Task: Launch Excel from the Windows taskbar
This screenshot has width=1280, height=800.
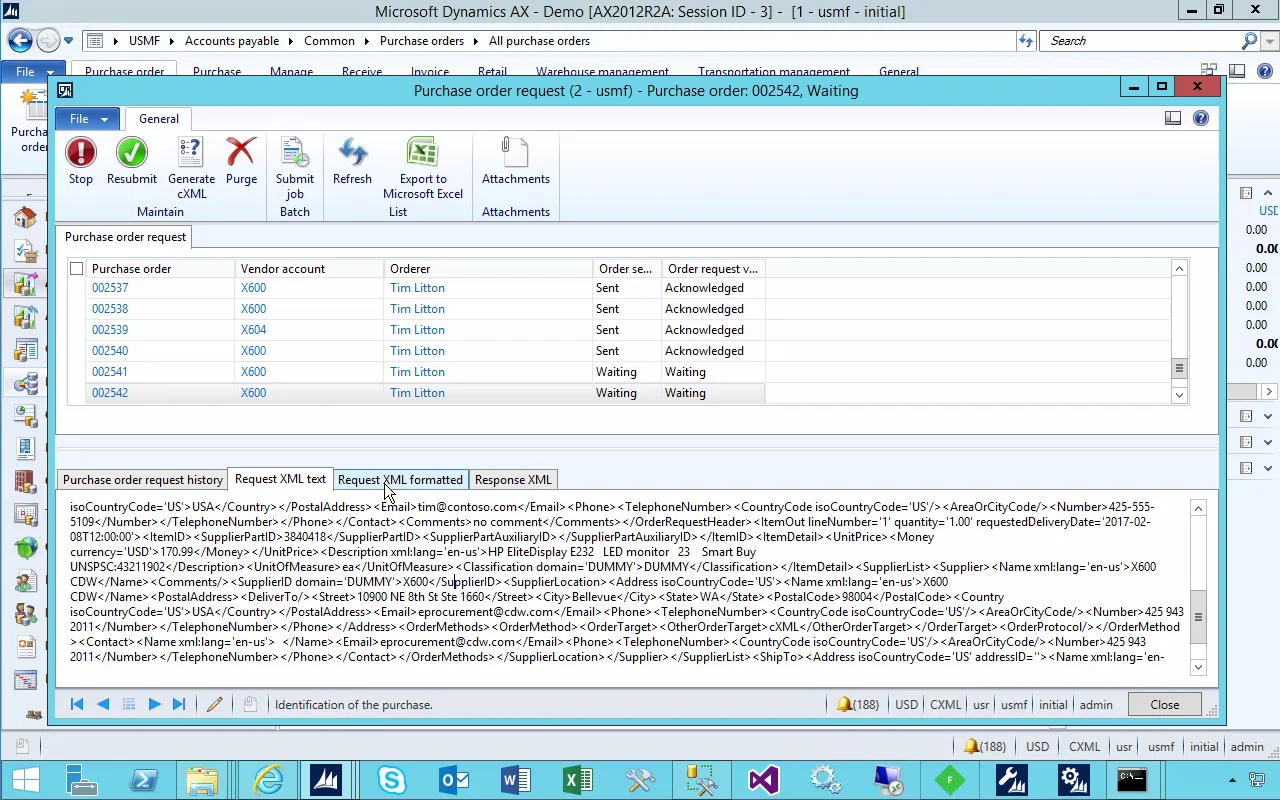Action: point(577,779)
